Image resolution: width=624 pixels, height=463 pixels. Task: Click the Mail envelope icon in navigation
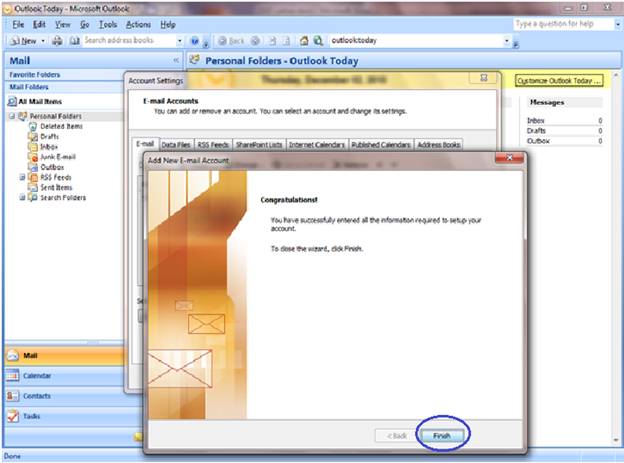[x=13, y=356]
